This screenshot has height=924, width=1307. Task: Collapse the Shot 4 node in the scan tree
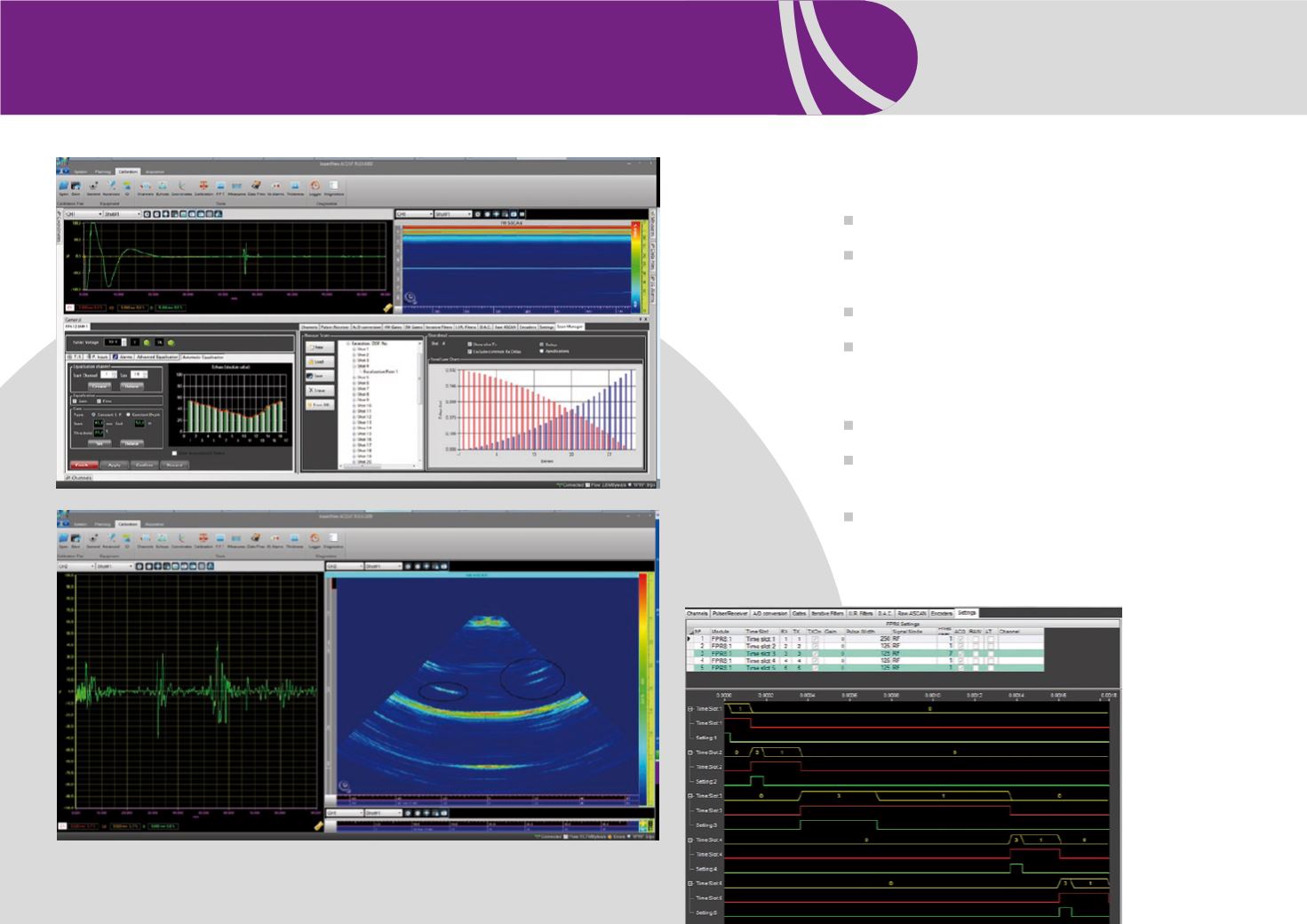pos(355,366)
